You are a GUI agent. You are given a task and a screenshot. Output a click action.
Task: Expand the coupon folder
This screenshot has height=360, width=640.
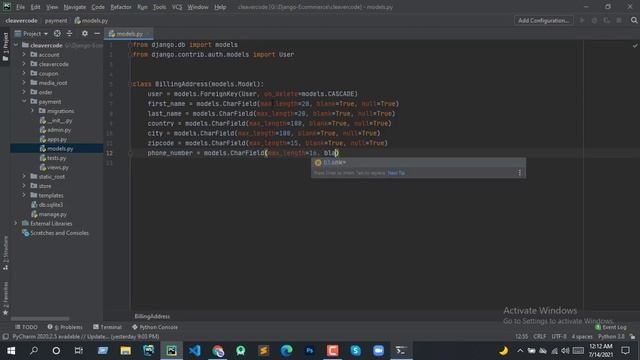pos(24,73)
